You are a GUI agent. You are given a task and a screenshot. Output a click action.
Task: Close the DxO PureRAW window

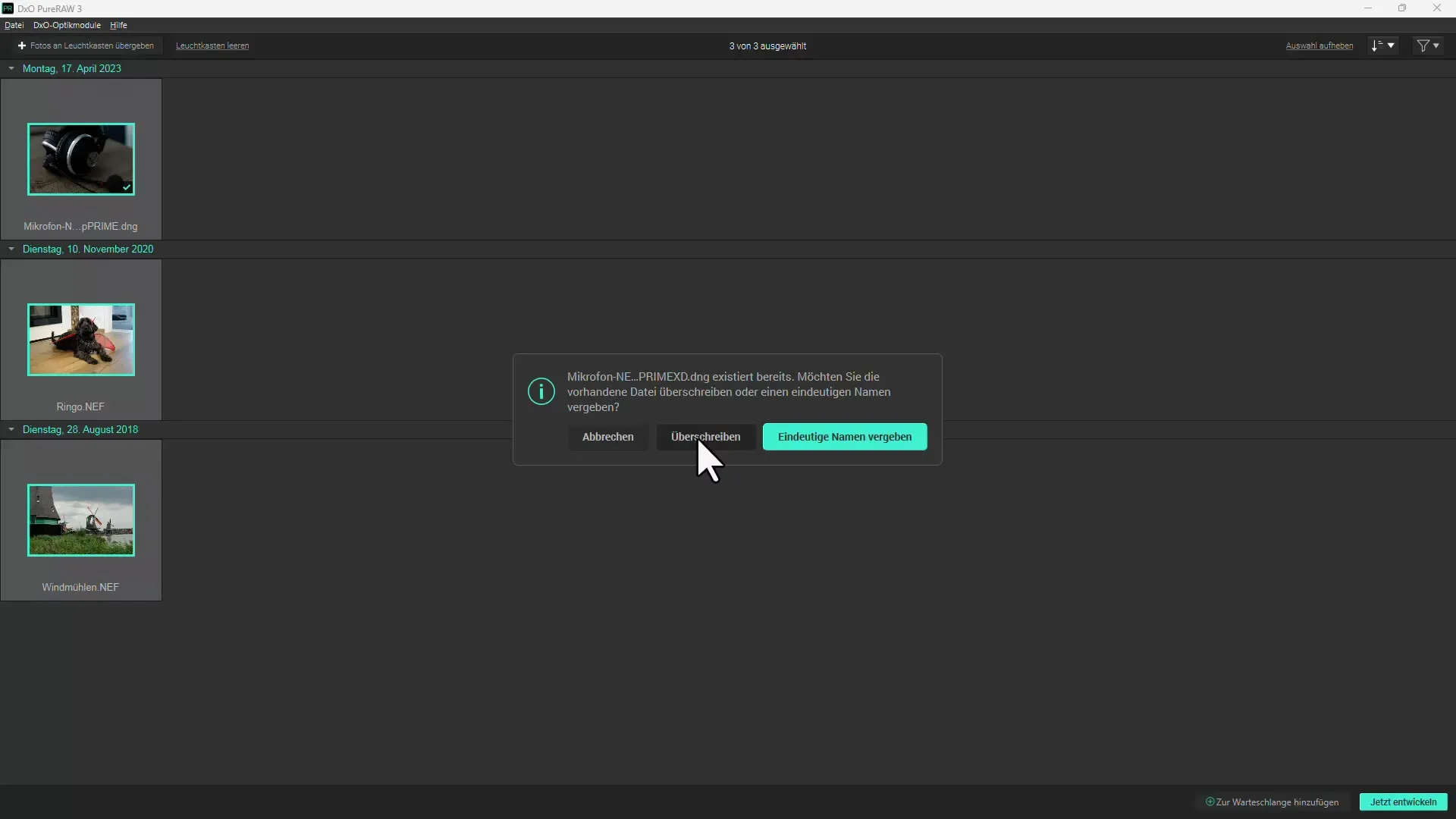tap(1437, 8)
